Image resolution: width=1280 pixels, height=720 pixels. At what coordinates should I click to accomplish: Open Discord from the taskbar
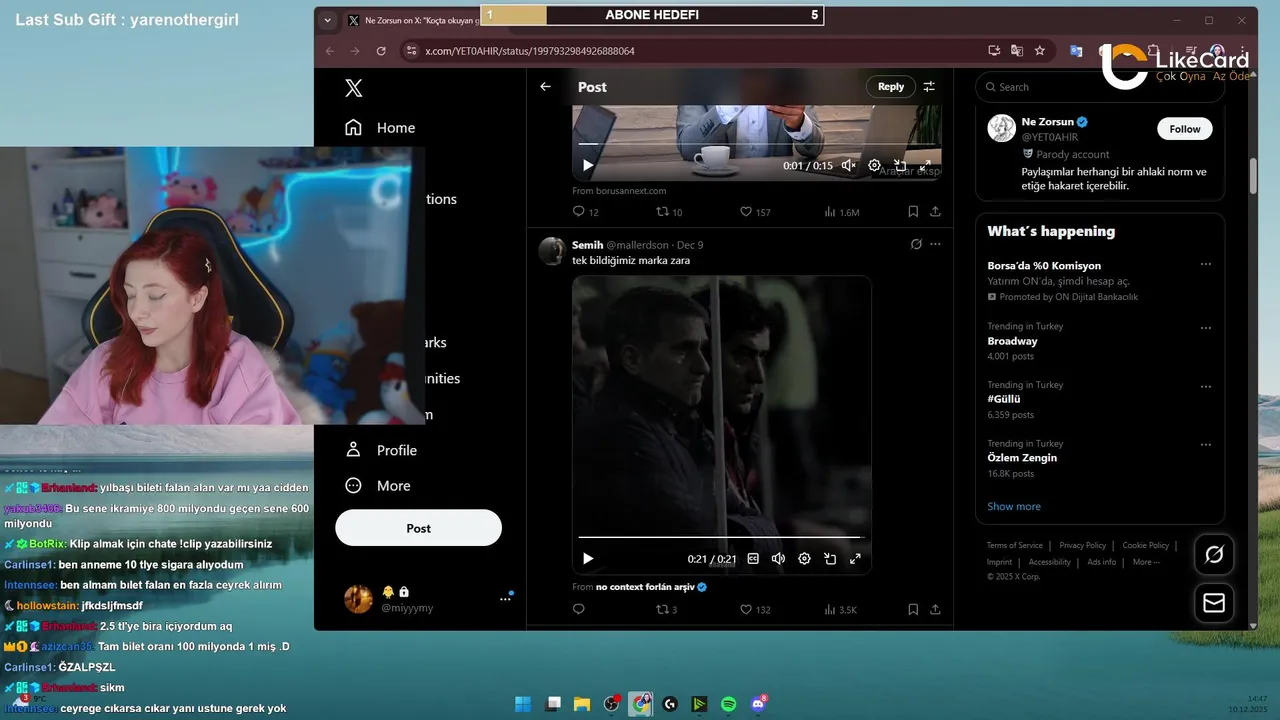coord(759,704)
